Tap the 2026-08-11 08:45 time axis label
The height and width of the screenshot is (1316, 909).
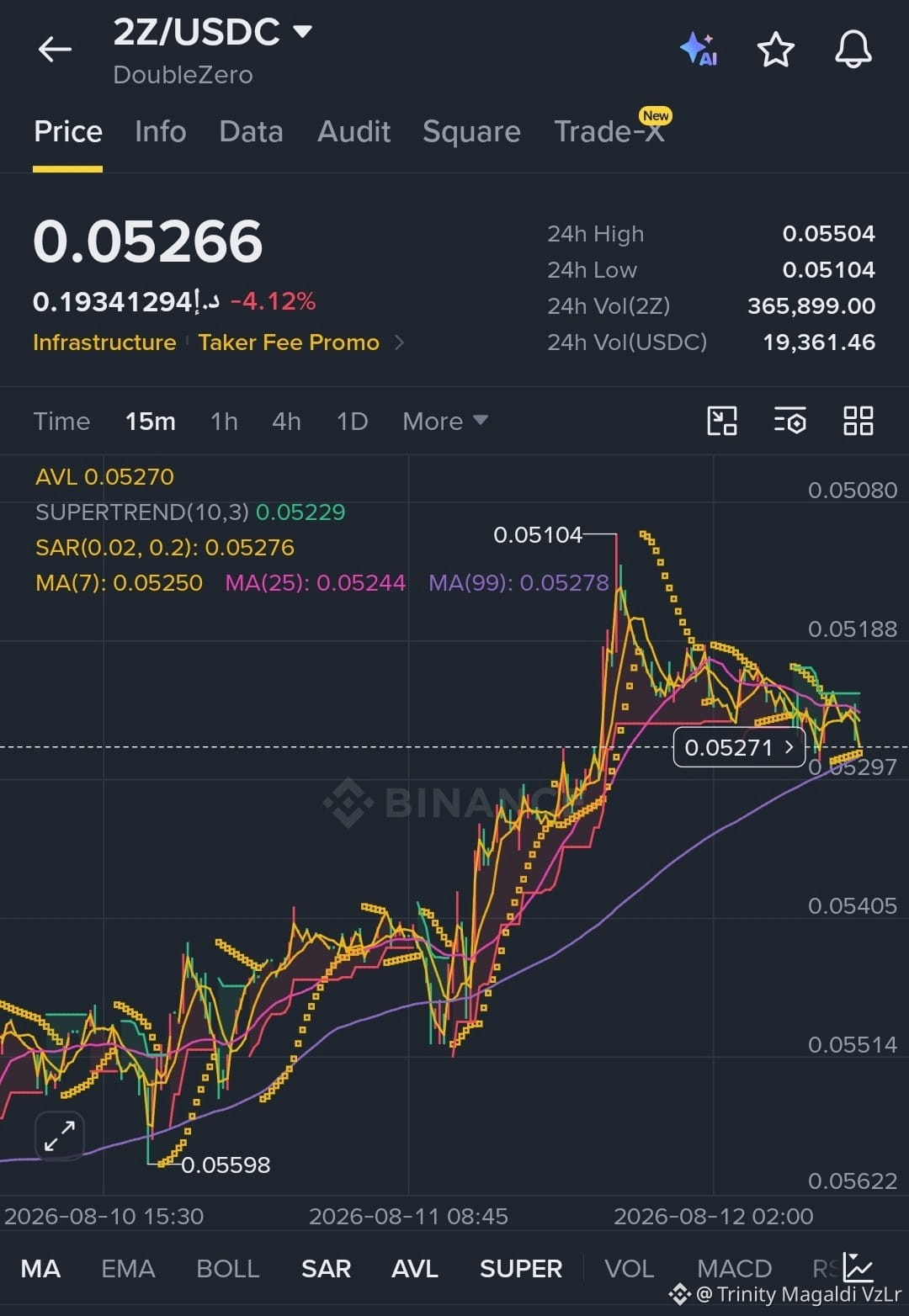point(408,1216)
